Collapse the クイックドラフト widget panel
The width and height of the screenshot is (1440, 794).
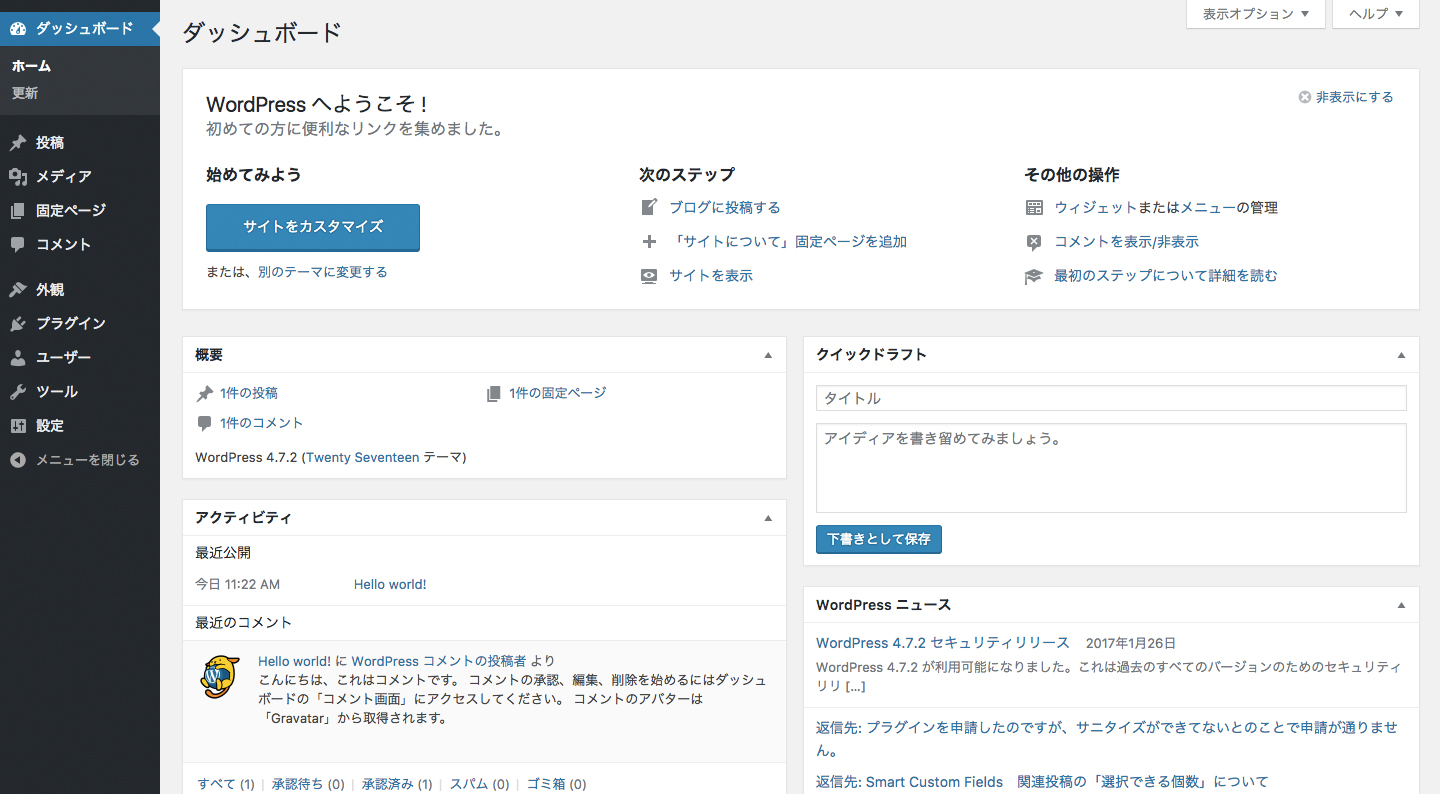pyautogui.click(x=1401, y=355)
